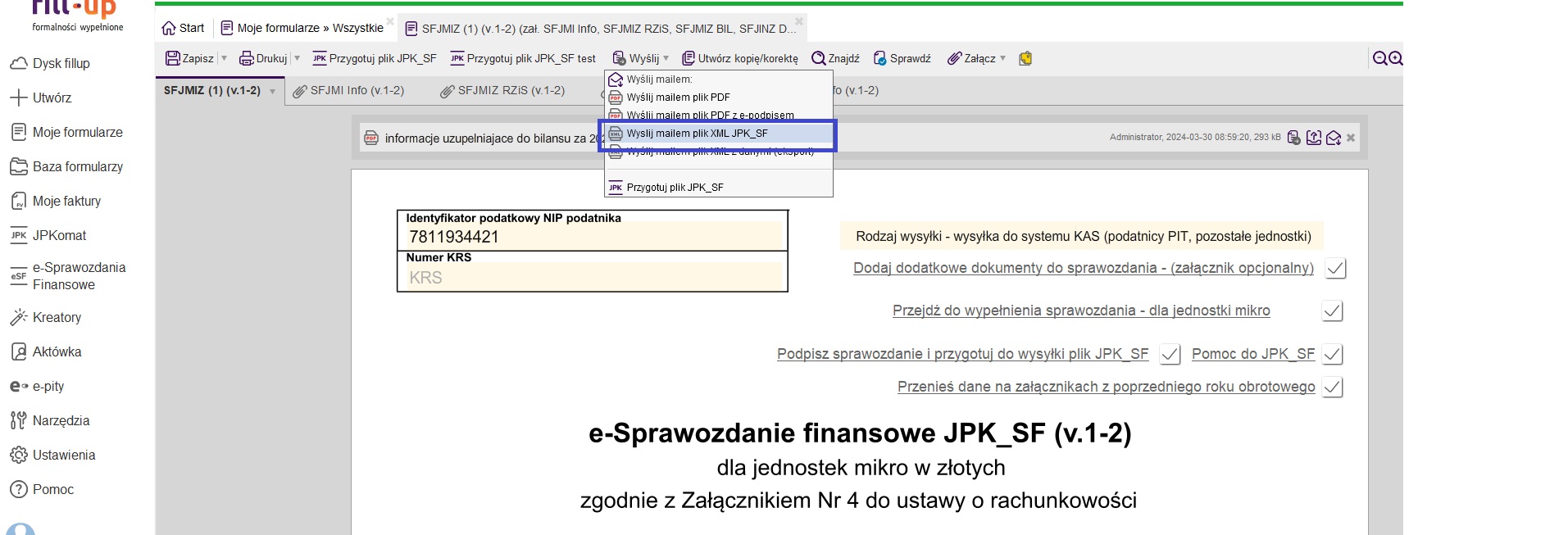Open Moje faktury in the sidebar
Image resolution: width=1568 pixels, height=535 pixels.
[x=56, y=201]
